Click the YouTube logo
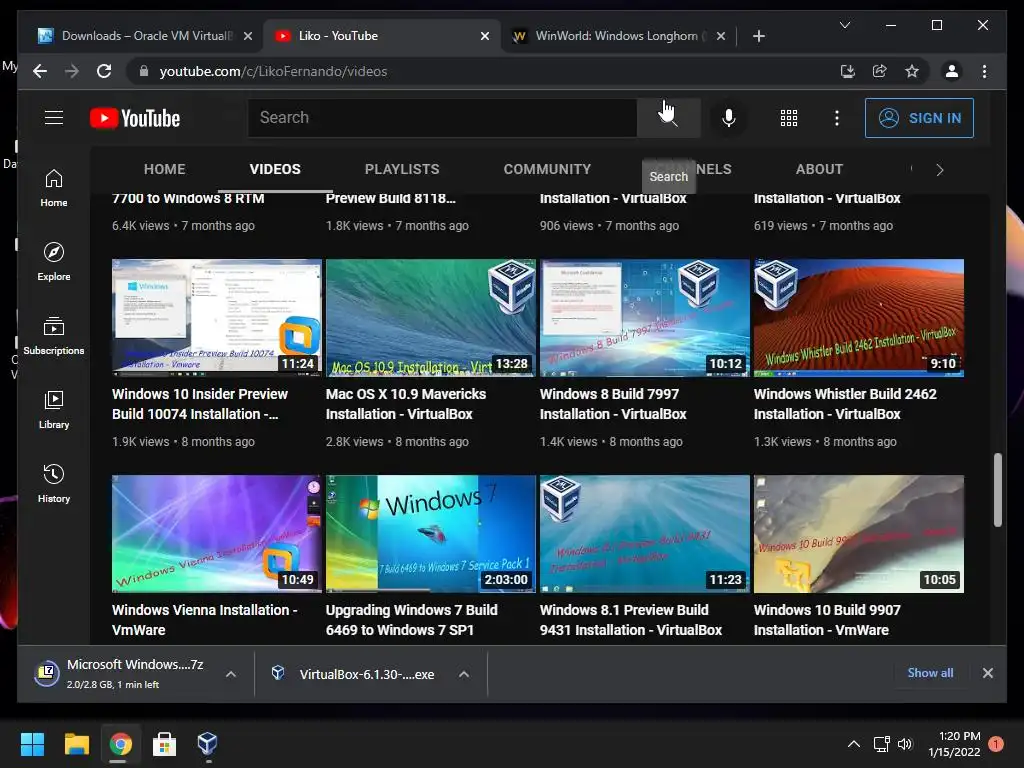 [x=135, y=118]
